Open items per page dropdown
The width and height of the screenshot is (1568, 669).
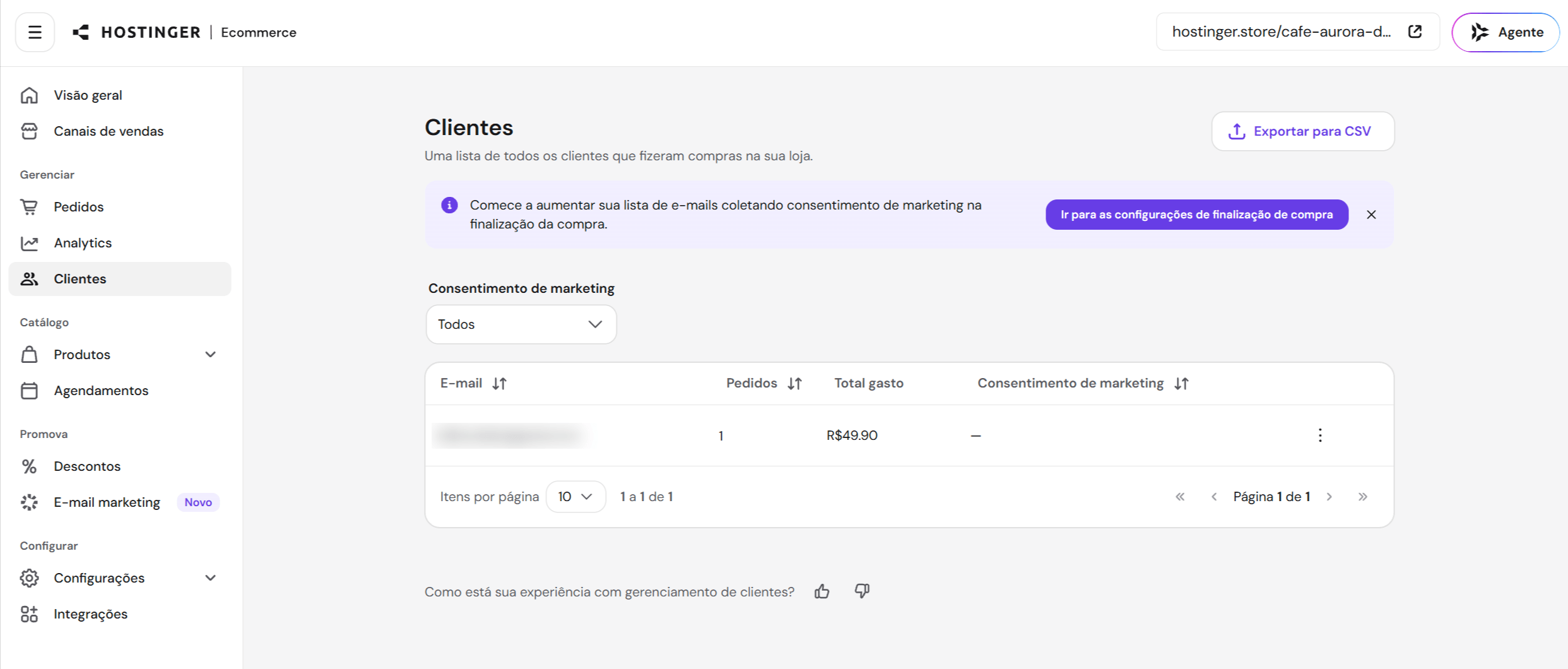575,497
